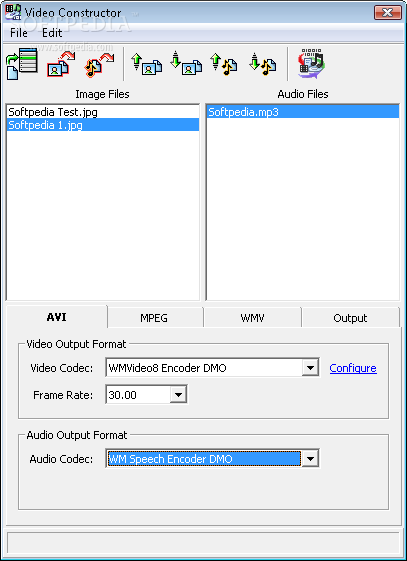Click the construct video toolbar icon
This screenshot has height=561, width=407.
click(x=311, y=64)
